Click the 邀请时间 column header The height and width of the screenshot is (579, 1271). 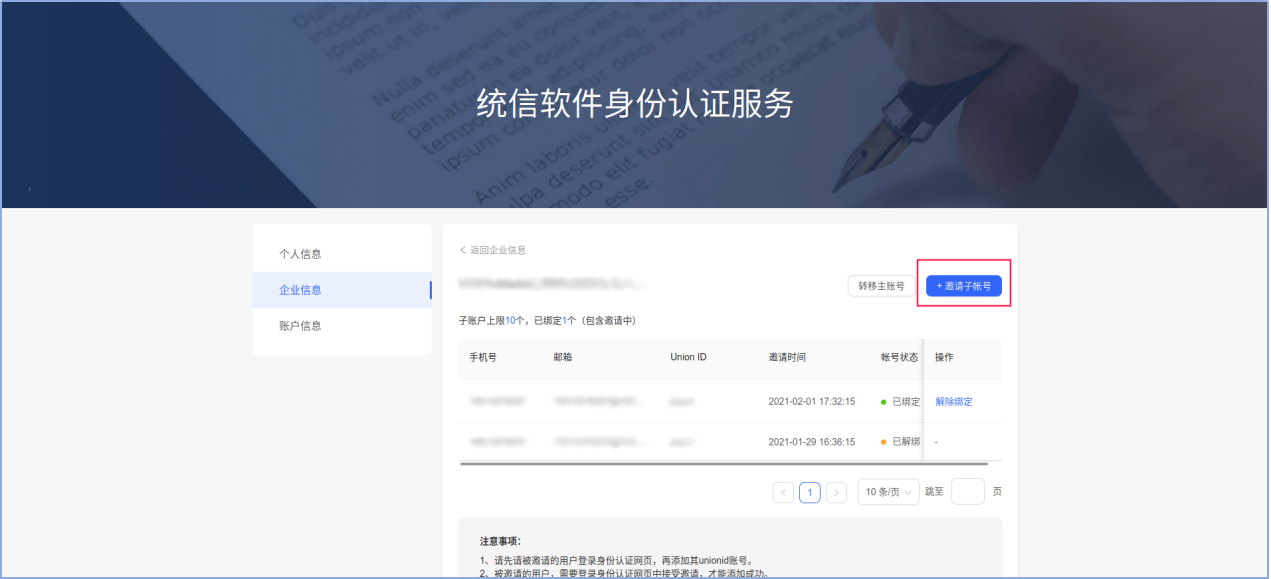787,358
